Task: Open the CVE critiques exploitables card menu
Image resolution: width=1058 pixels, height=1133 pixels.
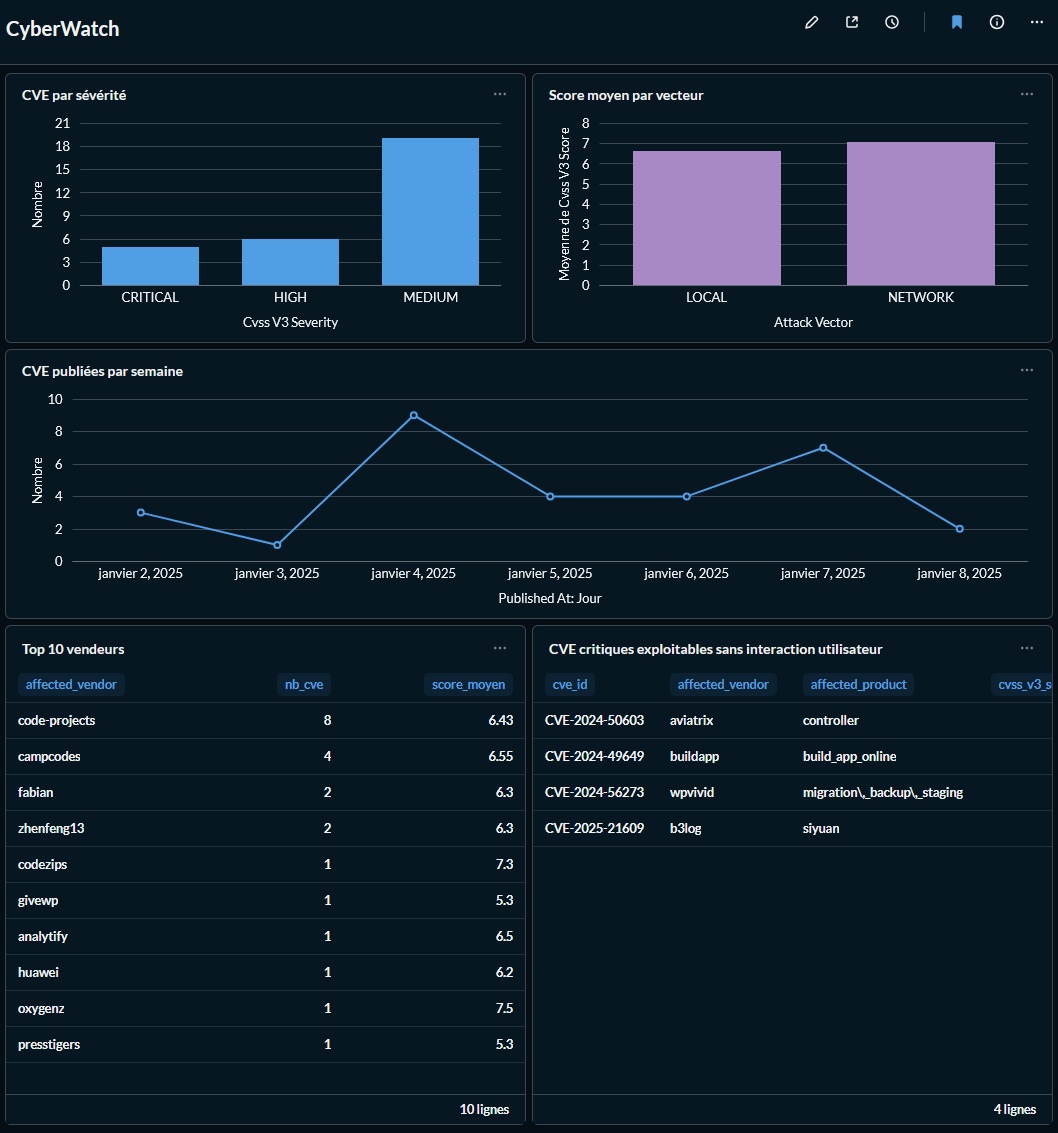Action: coord(1027,648)
